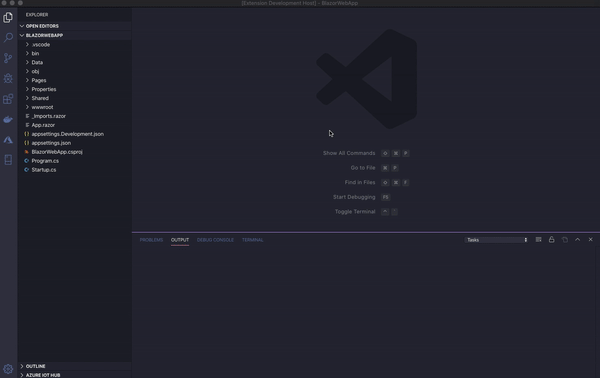Expand the obj folder
This screenshot has height=378, width=600.
(x=75, y=72)
